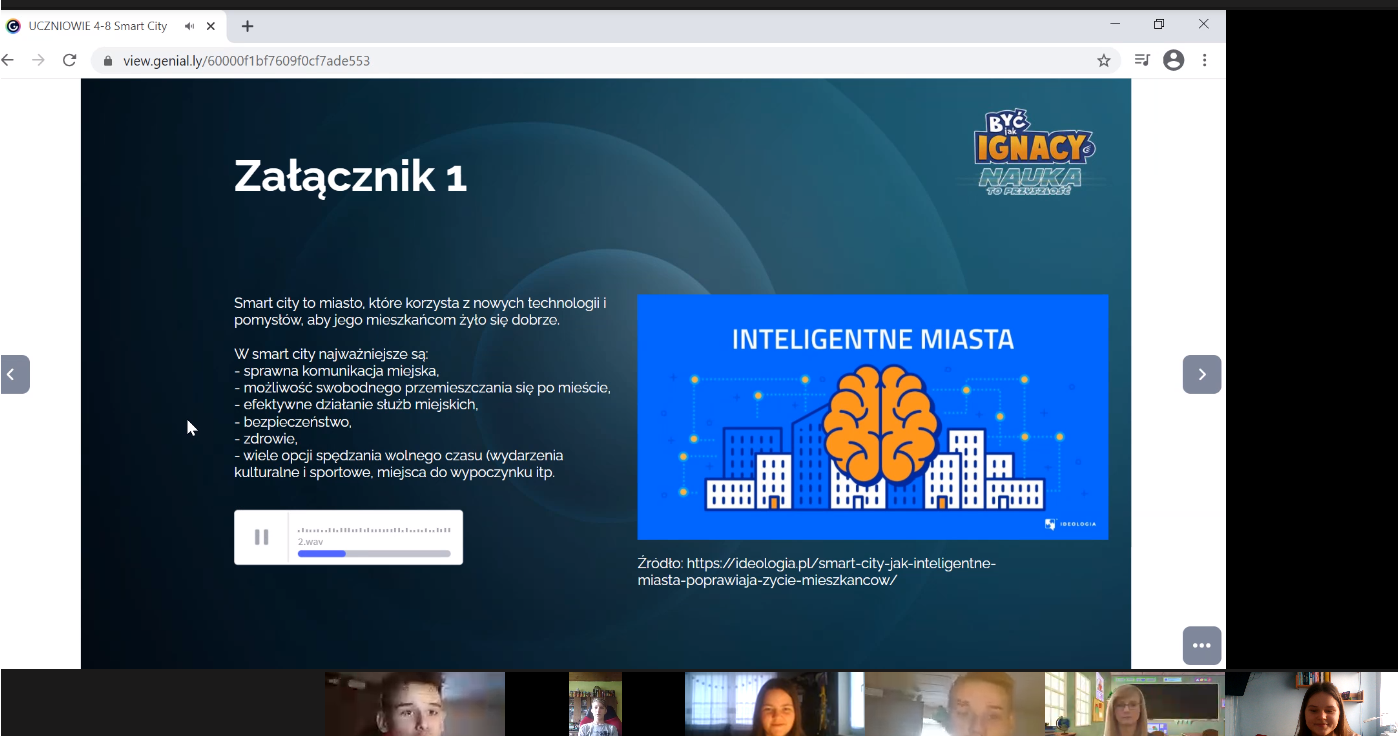Open the media control icon in toolbar
Screen dimensions: 1400x737
[x=1142, y=61]
